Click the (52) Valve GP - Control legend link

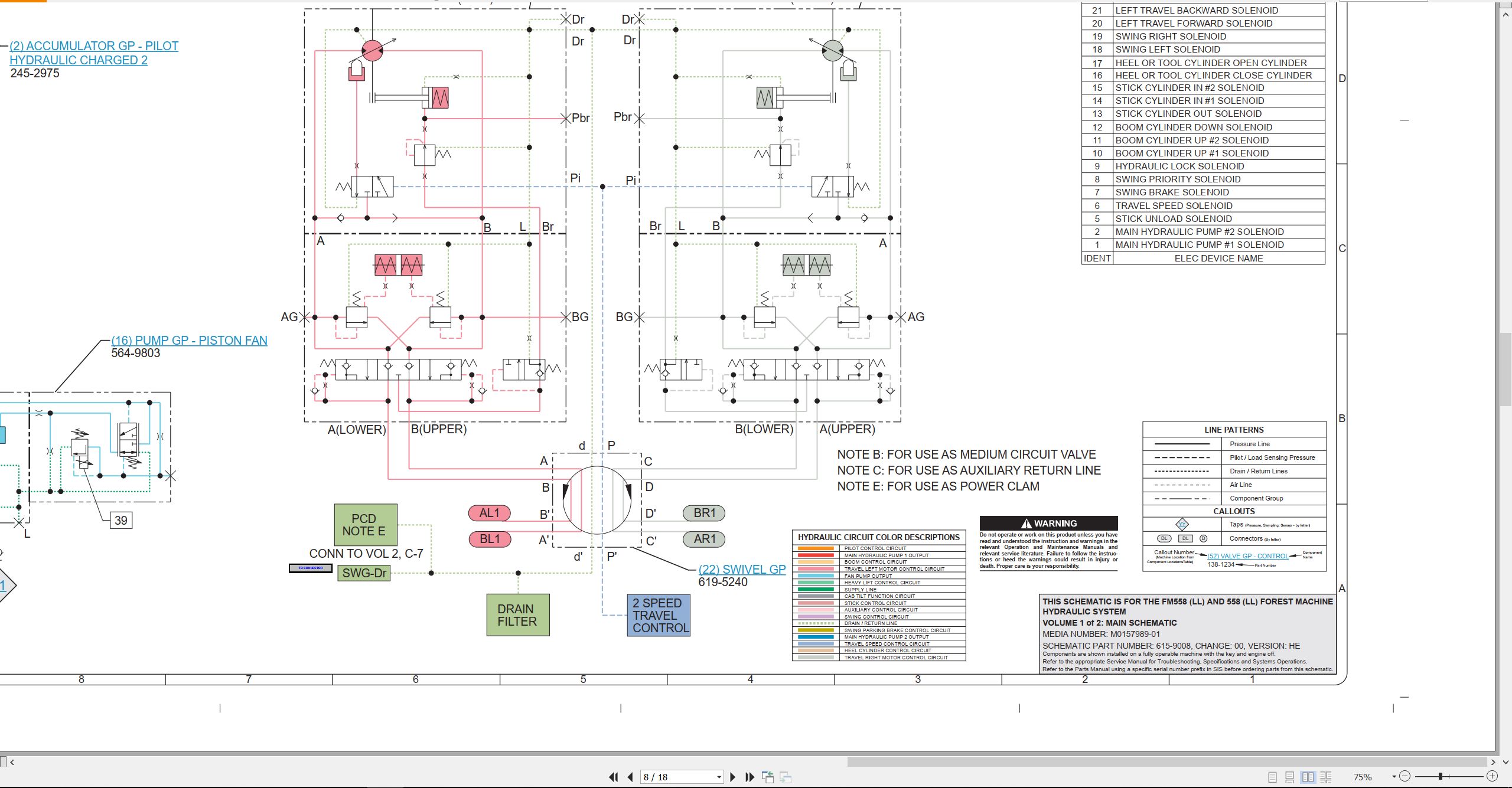click(1248, 556)
